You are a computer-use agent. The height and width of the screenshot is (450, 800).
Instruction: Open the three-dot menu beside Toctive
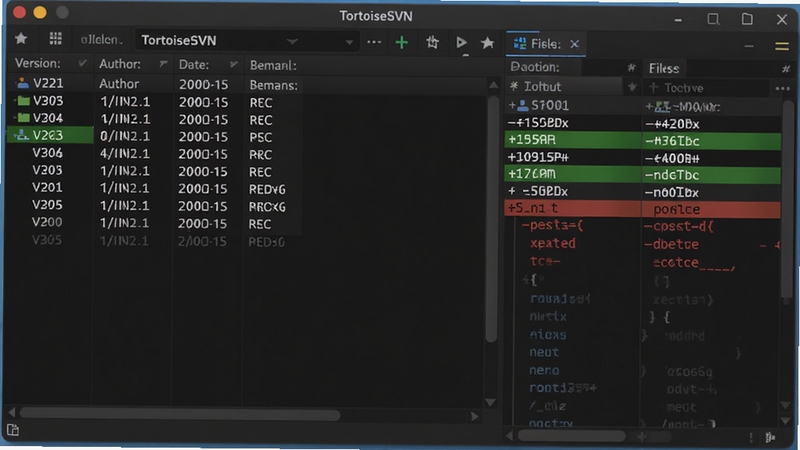(782, 89)
